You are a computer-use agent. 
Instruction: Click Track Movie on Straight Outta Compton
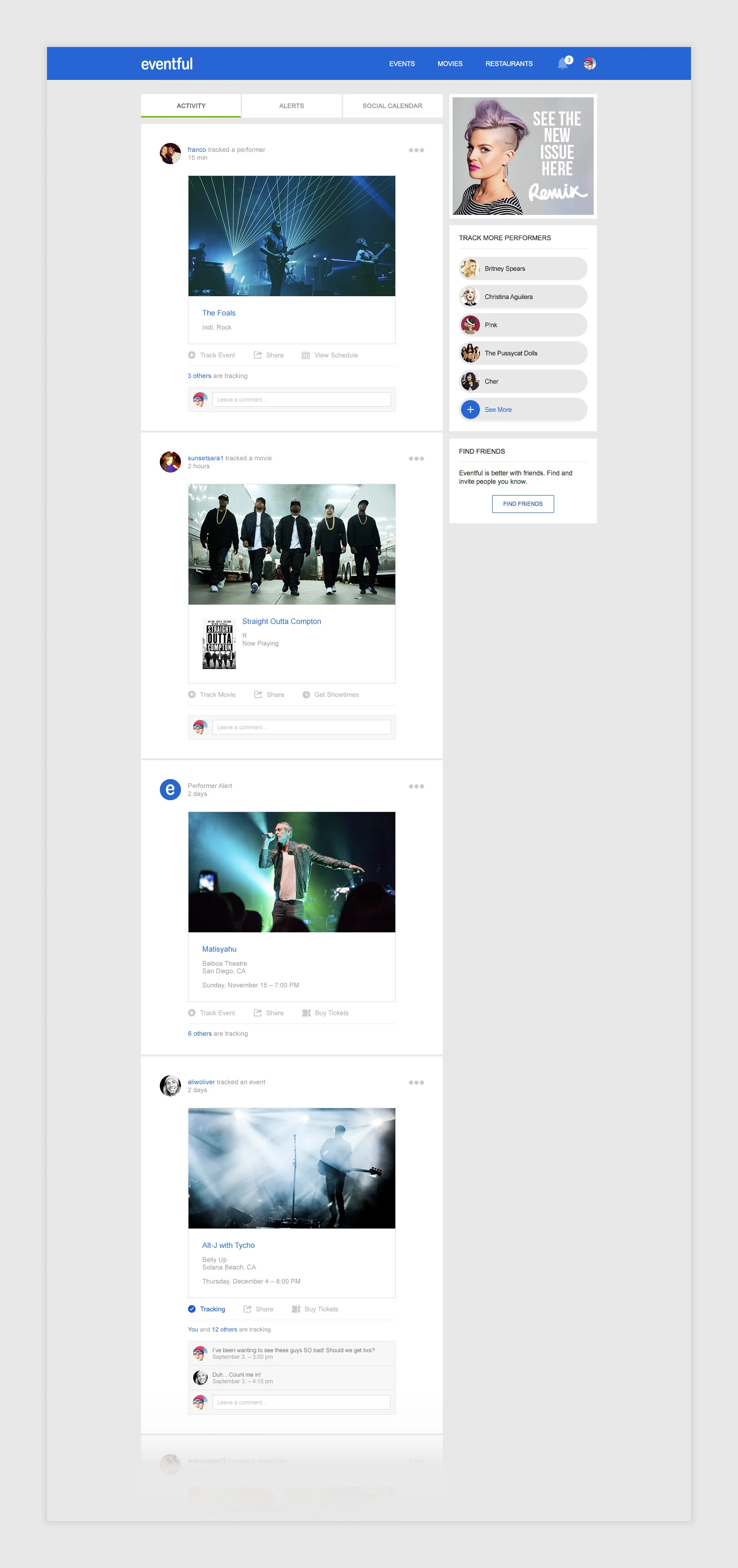(212, 695)
